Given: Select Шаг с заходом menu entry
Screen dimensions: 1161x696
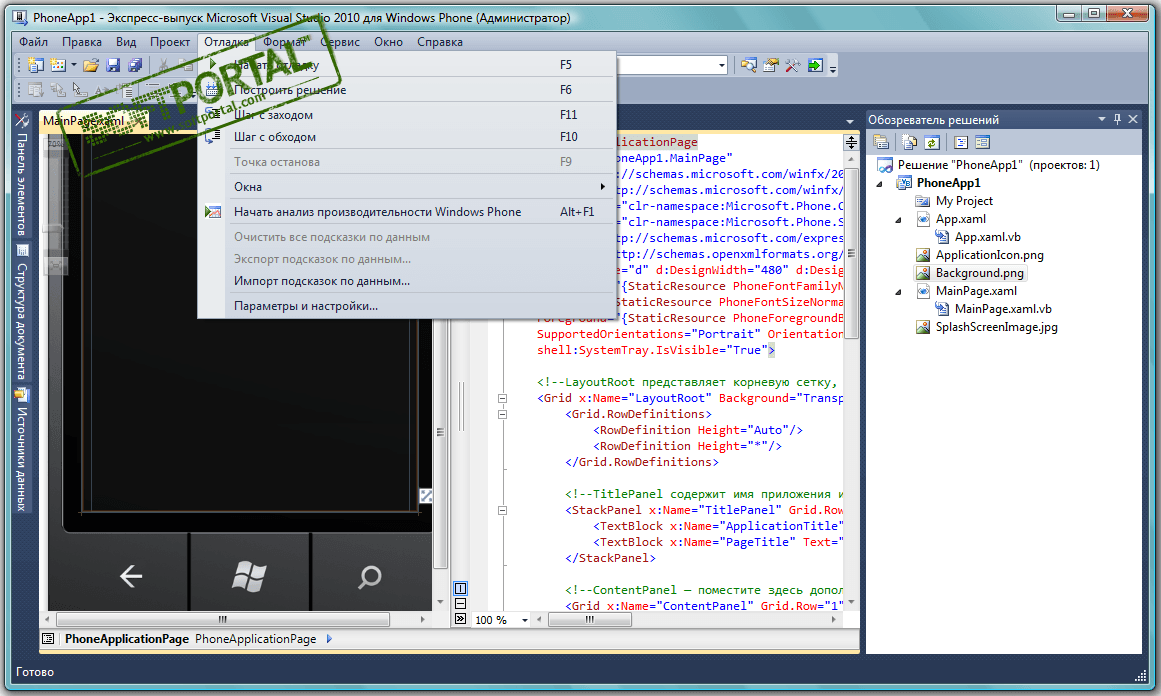Looking at the screenshot, I should 407,115.
